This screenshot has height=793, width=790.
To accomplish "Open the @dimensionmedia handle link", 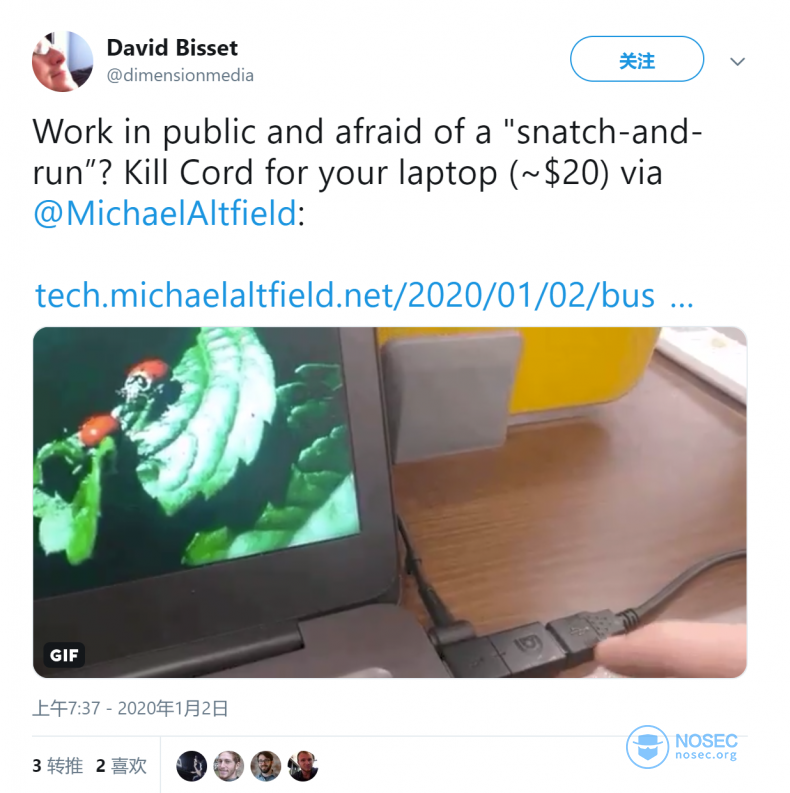I will [180, 75].
